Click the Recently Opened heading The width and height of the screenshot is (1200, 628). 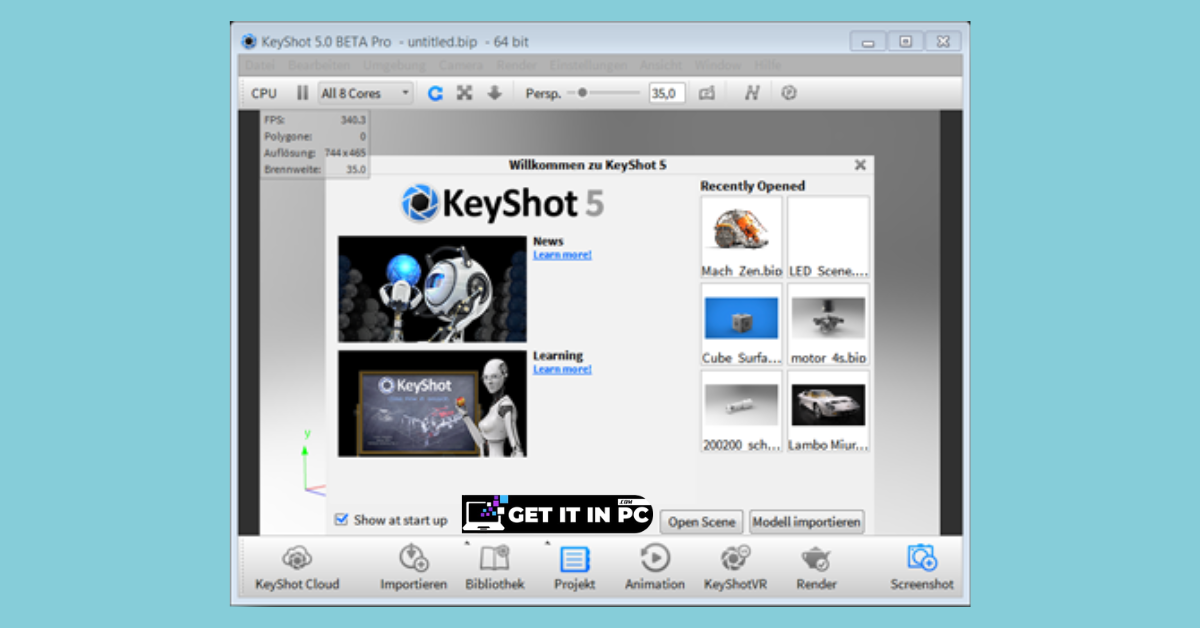(x=752, y=186)
